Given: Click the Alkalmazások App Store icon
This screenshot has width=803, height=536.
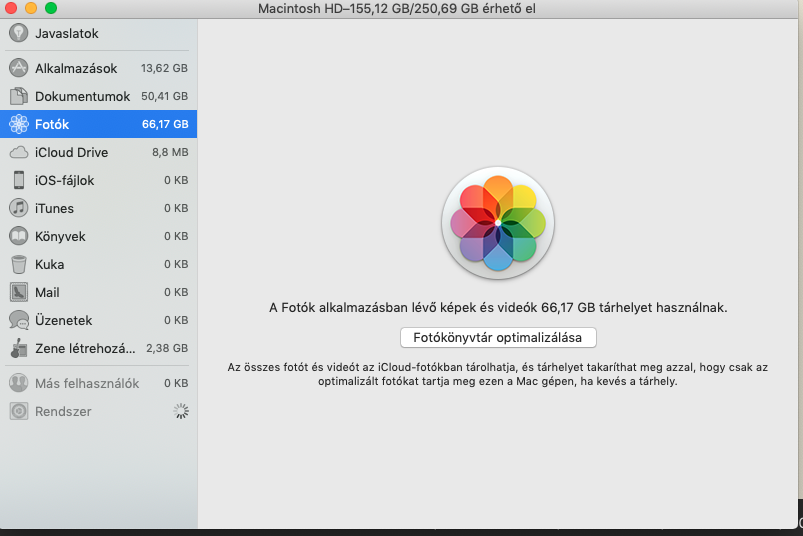Looking at the screenshot, I should point(18,68).
